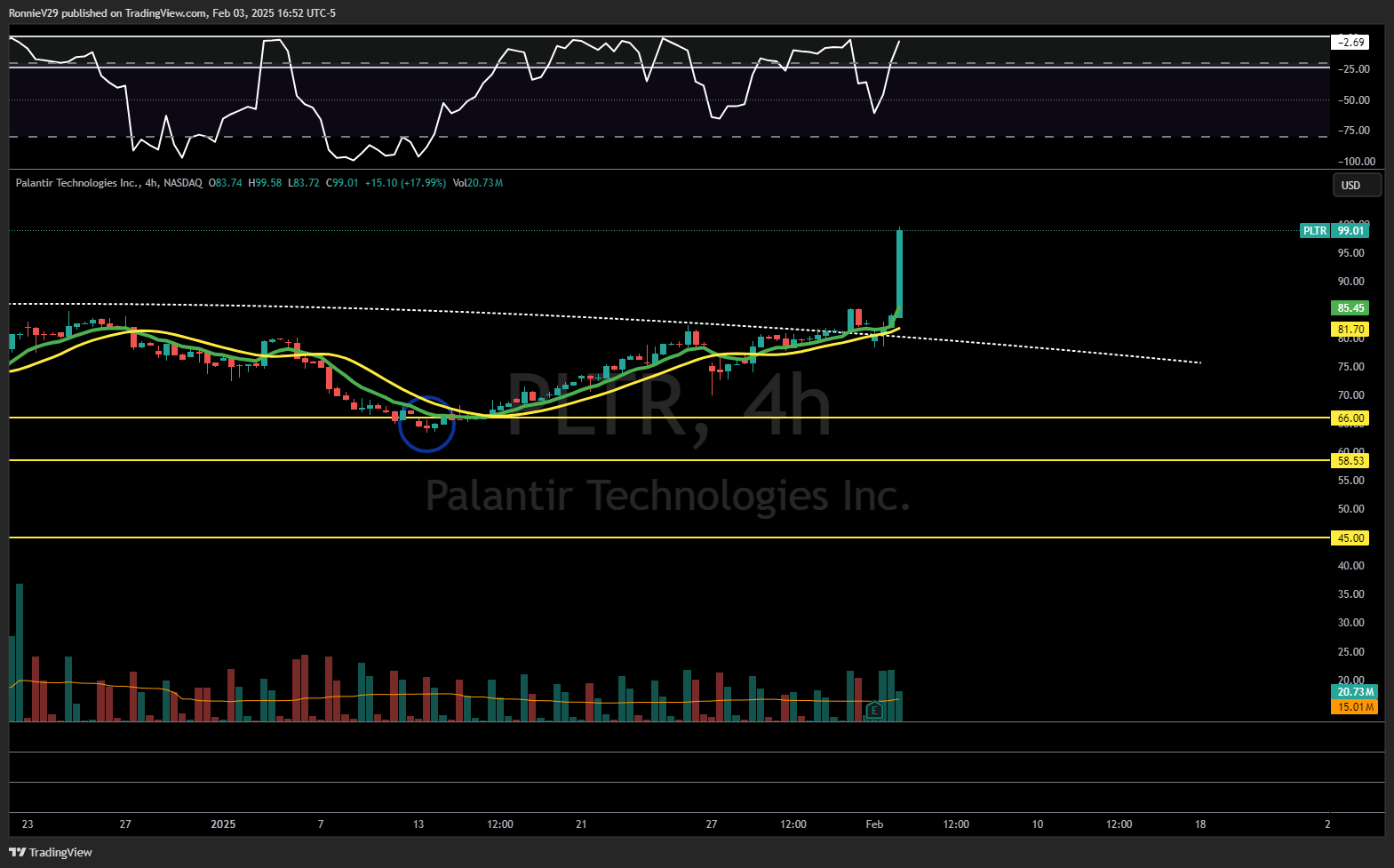Click the 23 date on time axis
1394x868 pixels.
coord(28,824)
